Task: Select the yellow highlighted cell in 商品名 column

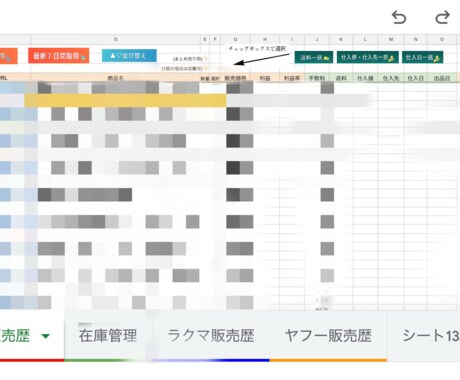Action: pos(125,100)
